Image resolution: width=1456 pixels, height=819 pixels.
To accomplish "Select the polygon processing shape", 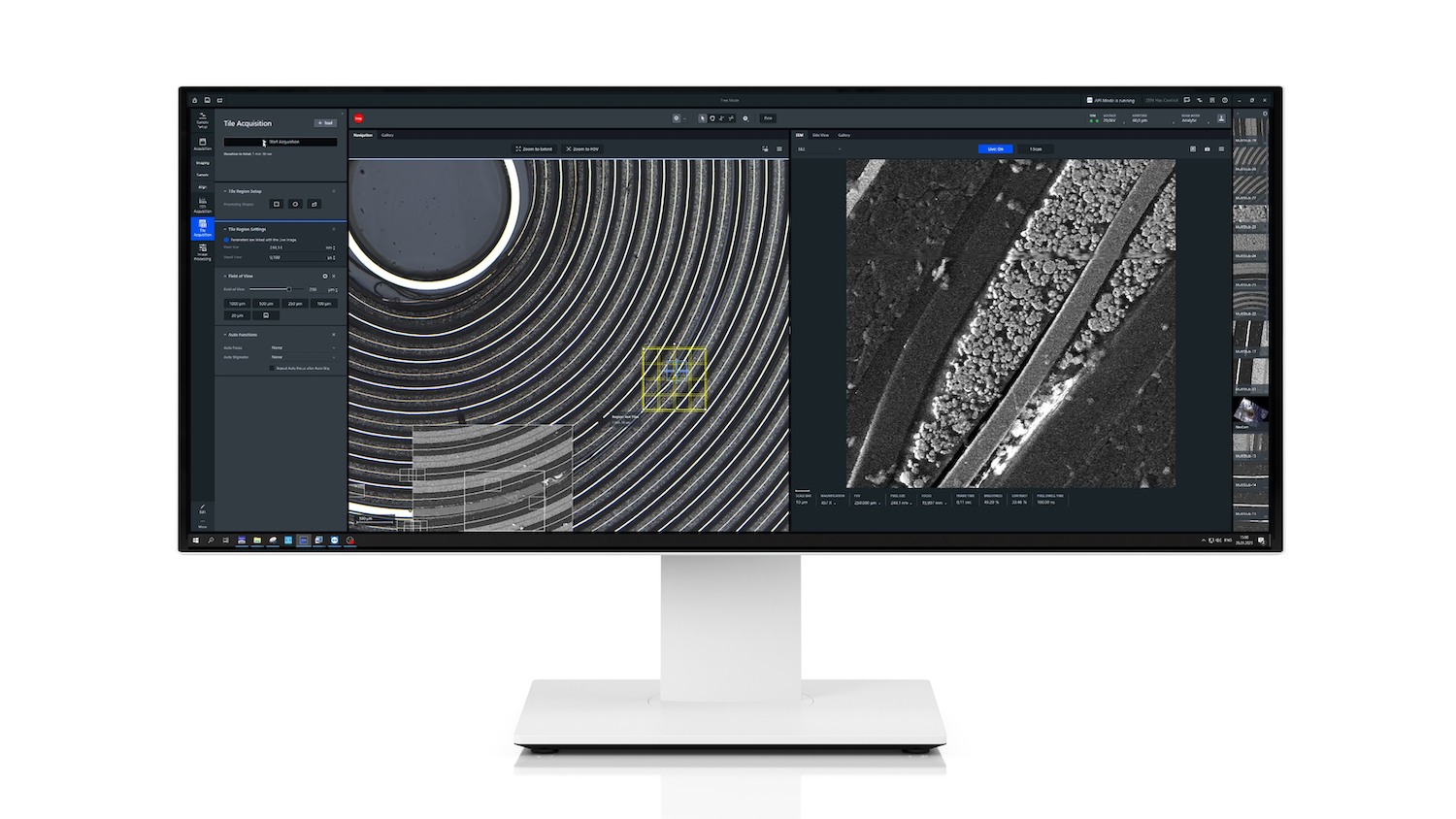I will (314, 204).
